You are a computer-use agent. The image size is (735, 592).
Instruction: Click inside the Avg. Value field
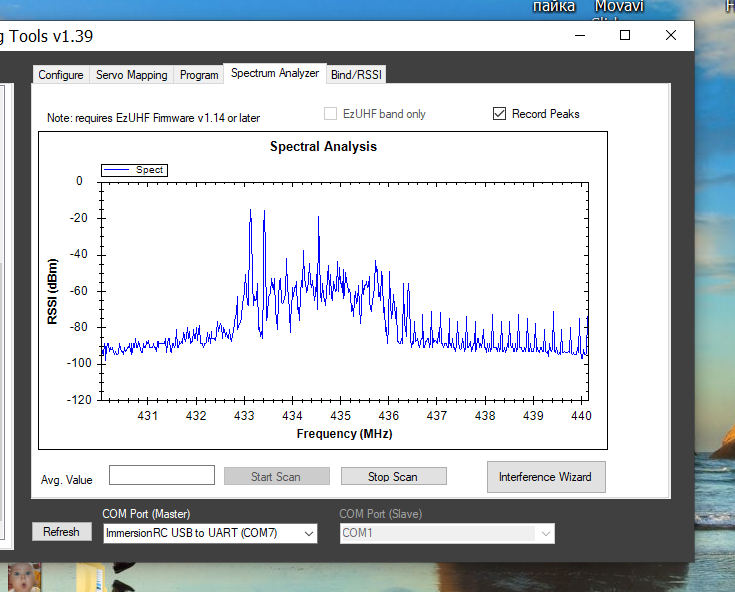point(162,476)
